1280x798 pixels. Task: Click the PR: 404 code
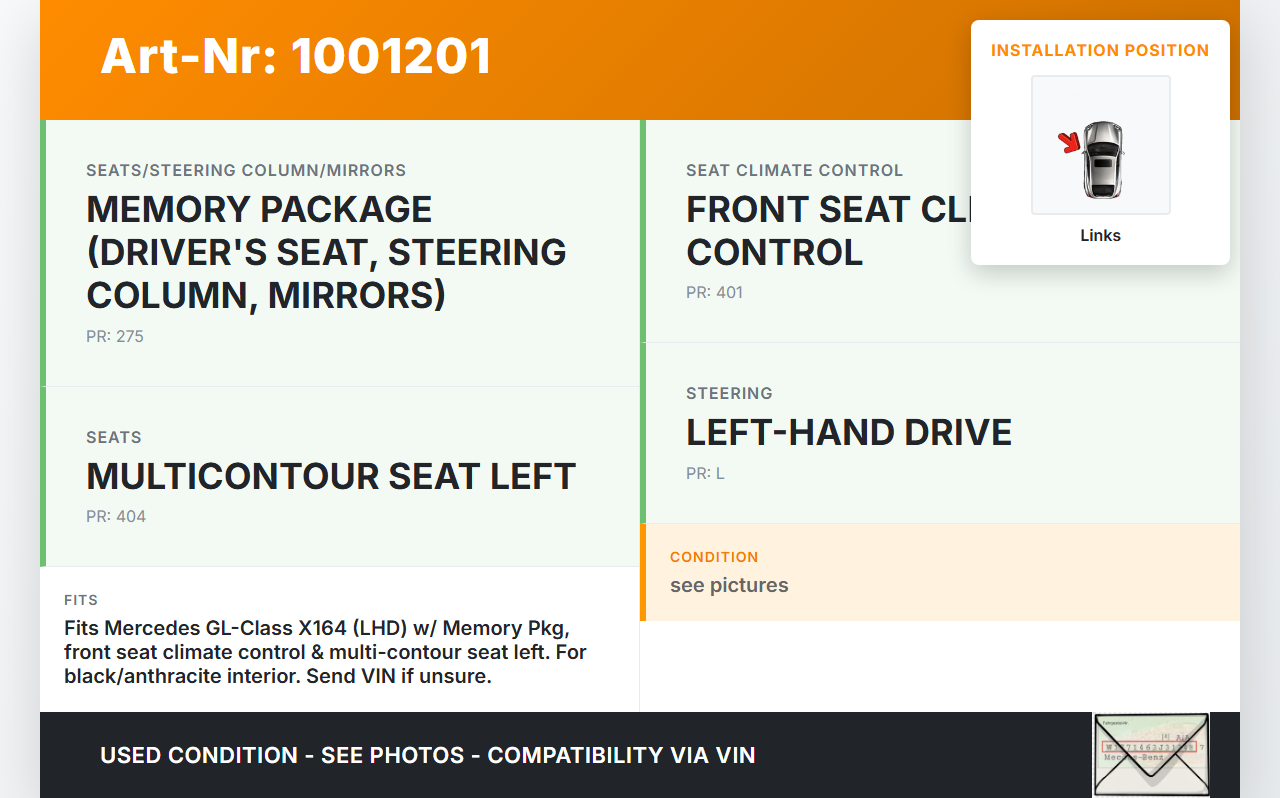coord(116,517)
